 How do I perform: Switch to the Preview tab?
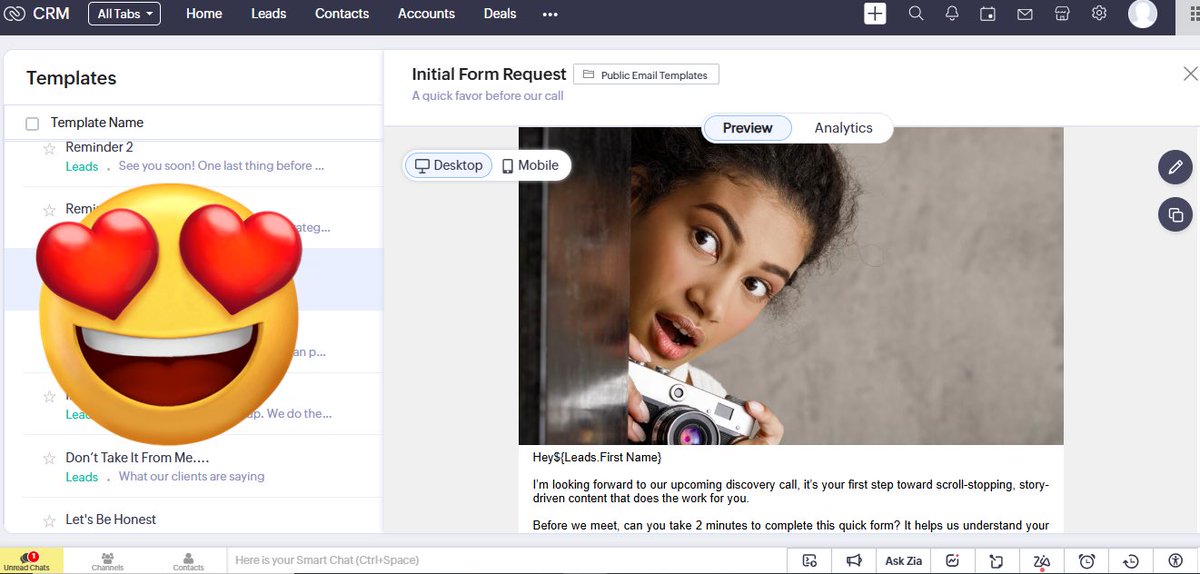(748, 128)
